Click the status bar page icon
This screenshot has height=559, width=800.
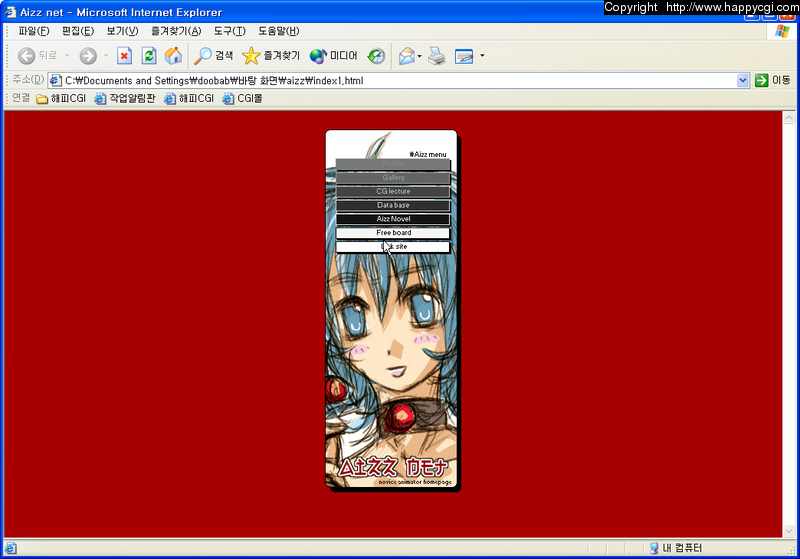(10, 548)
